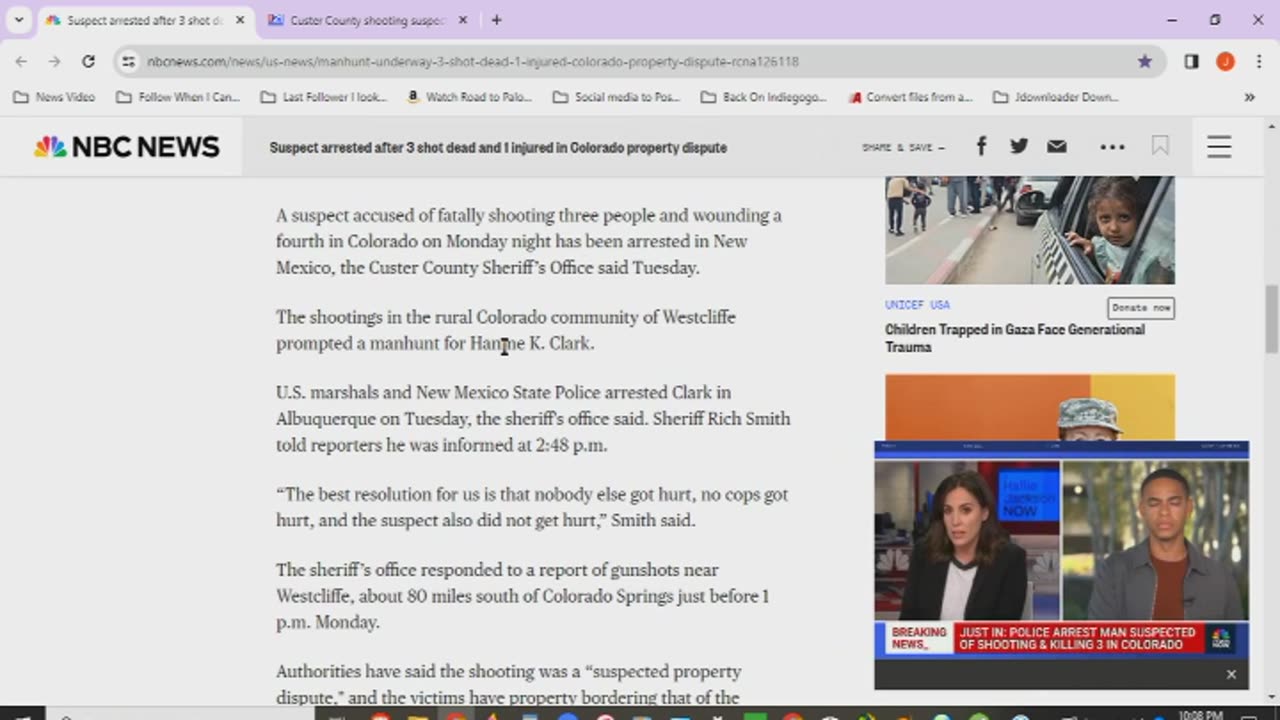Open the Jdownloader Down bookmark folder
Viewport: 1280px width, 720px height.
[1056, 97]
